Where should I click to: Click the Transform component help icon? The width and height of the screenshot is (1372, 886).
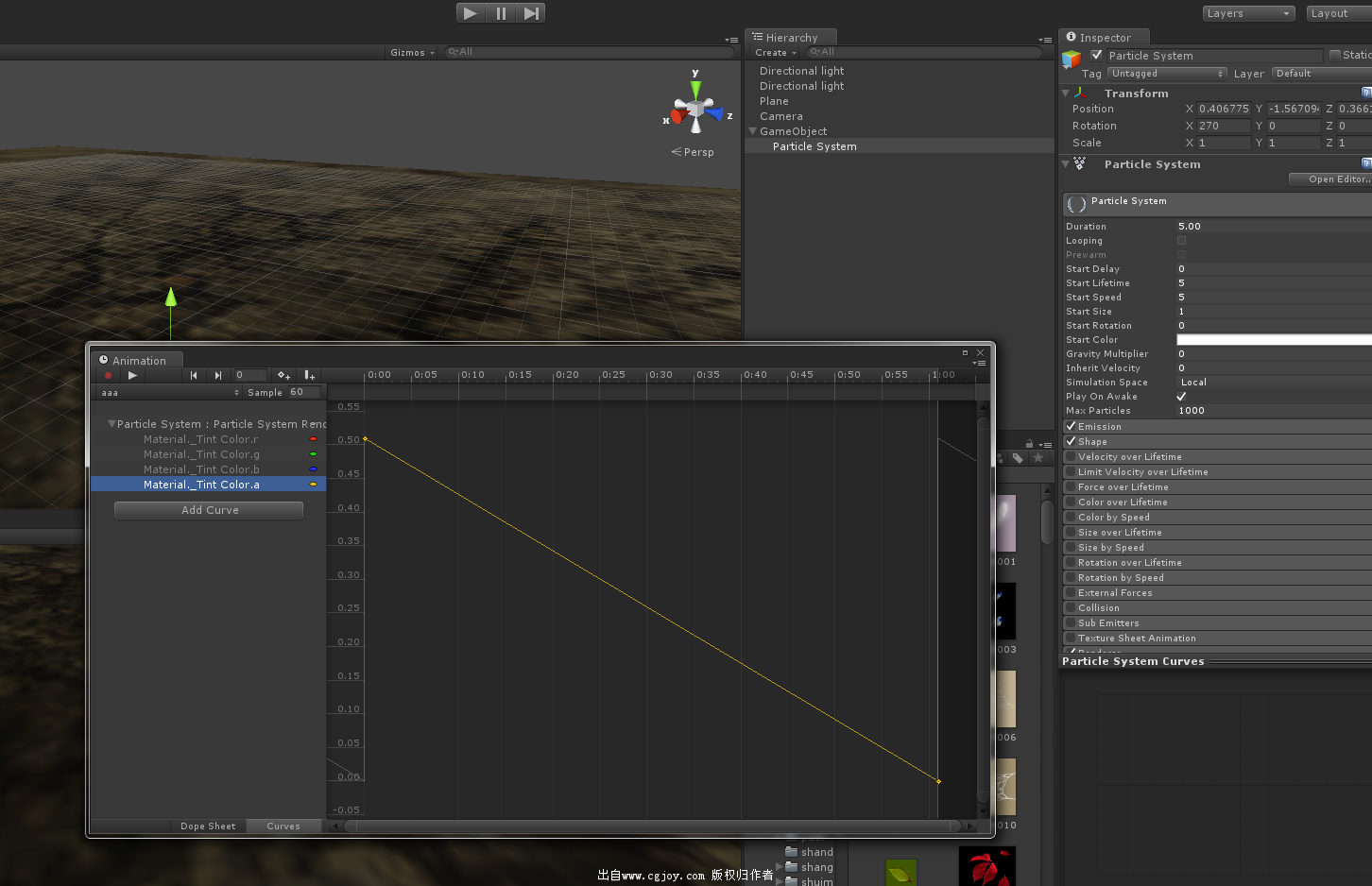1366,93
